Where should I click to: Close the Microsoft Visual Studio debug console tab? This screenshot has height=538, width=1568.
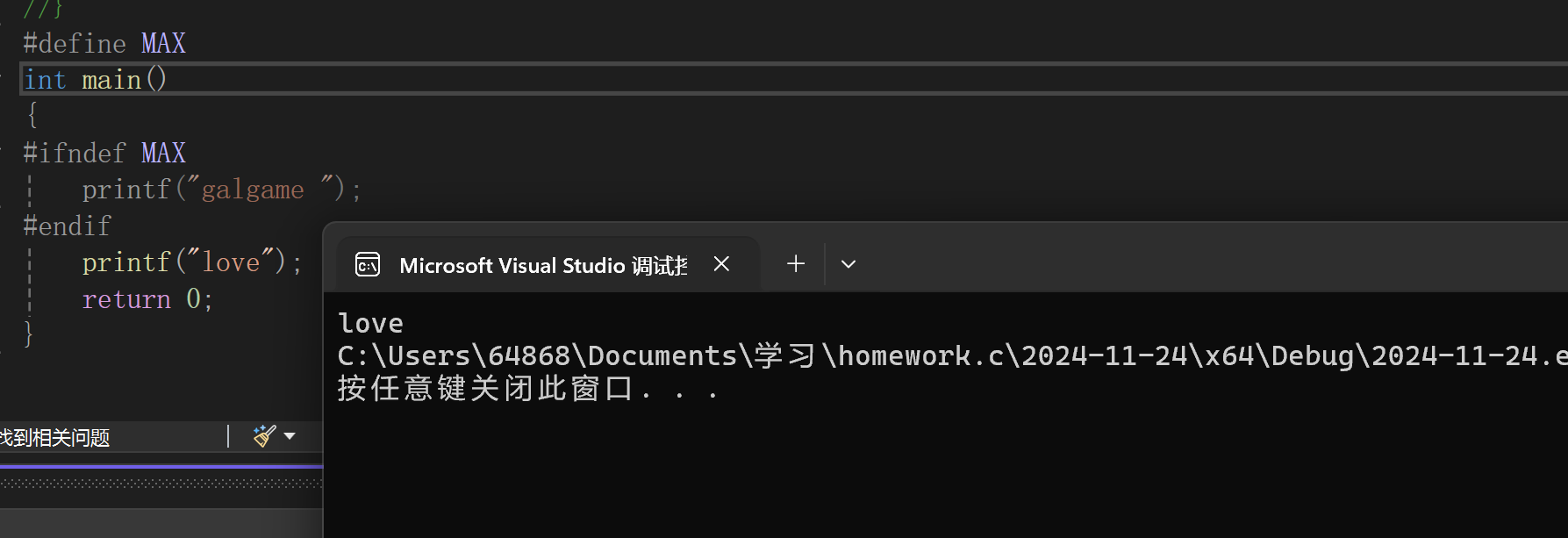721,264
